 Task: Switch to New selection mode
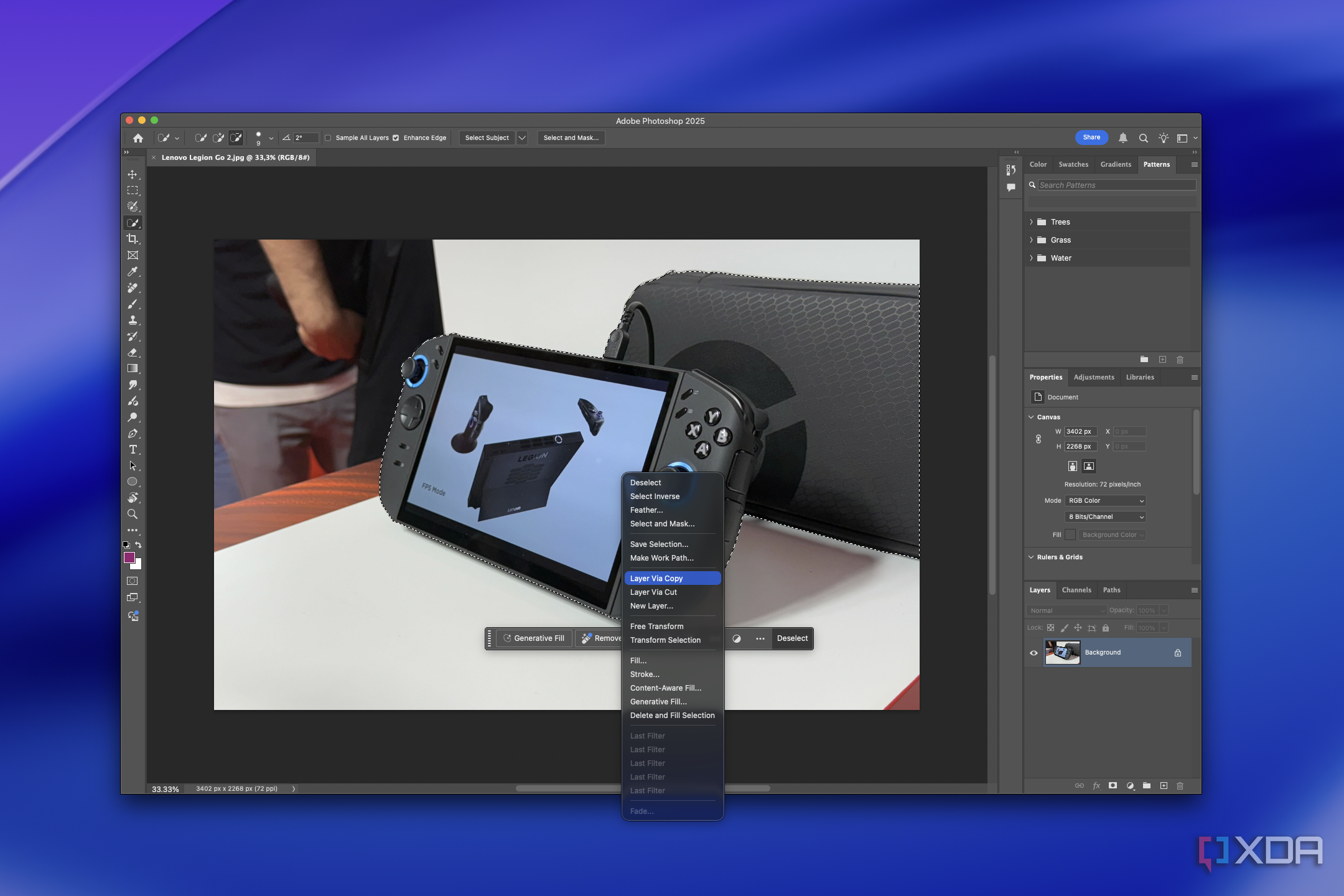point(200,138)
